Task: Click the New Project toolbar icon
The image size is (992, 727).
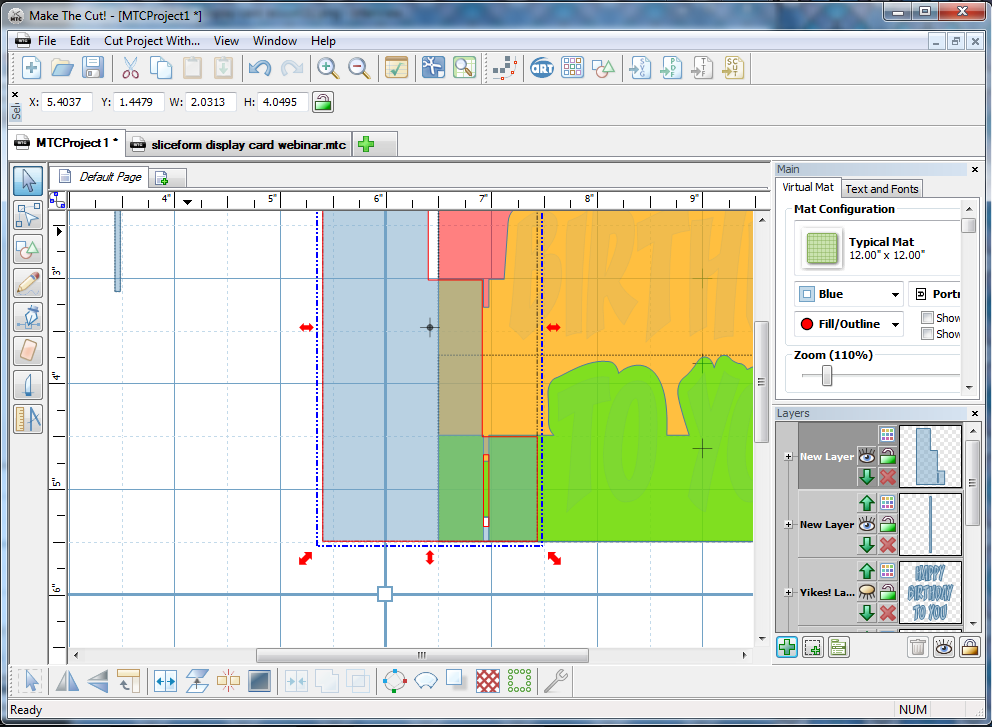Action: click(x=31, y=68)
